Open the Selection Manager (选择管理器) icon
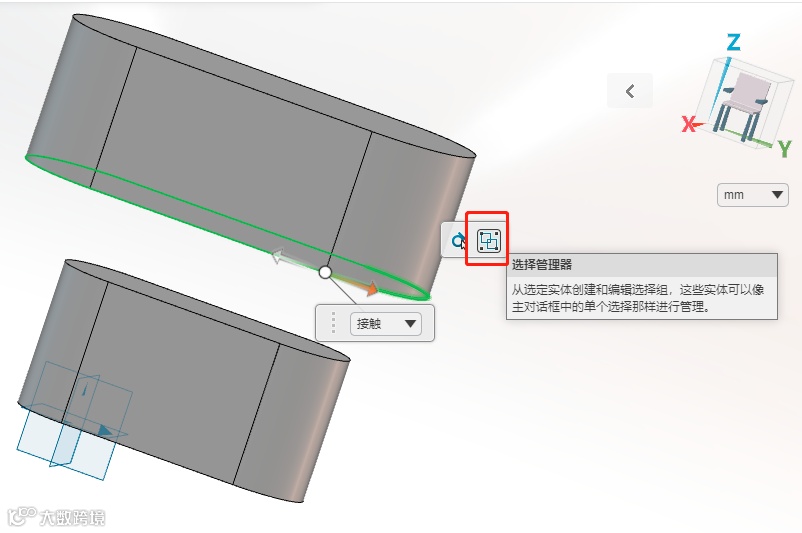The image size is (802, 533). [488, 240]
